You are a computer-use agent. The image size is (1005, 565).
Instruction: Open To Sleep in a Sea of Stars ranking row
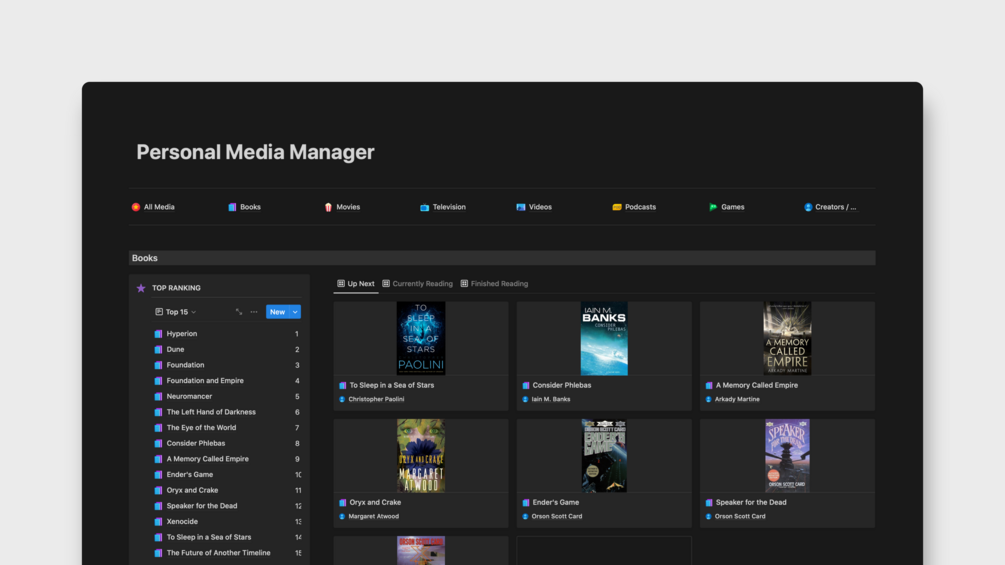227,537
